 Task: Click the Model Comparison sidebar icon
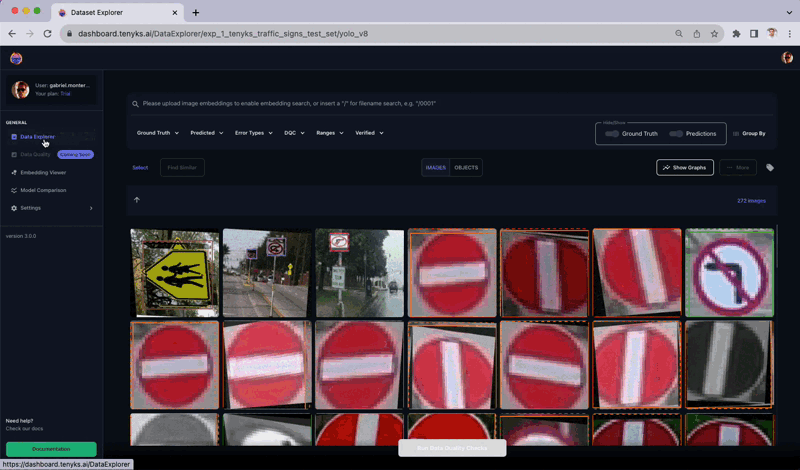coord(14,190)
